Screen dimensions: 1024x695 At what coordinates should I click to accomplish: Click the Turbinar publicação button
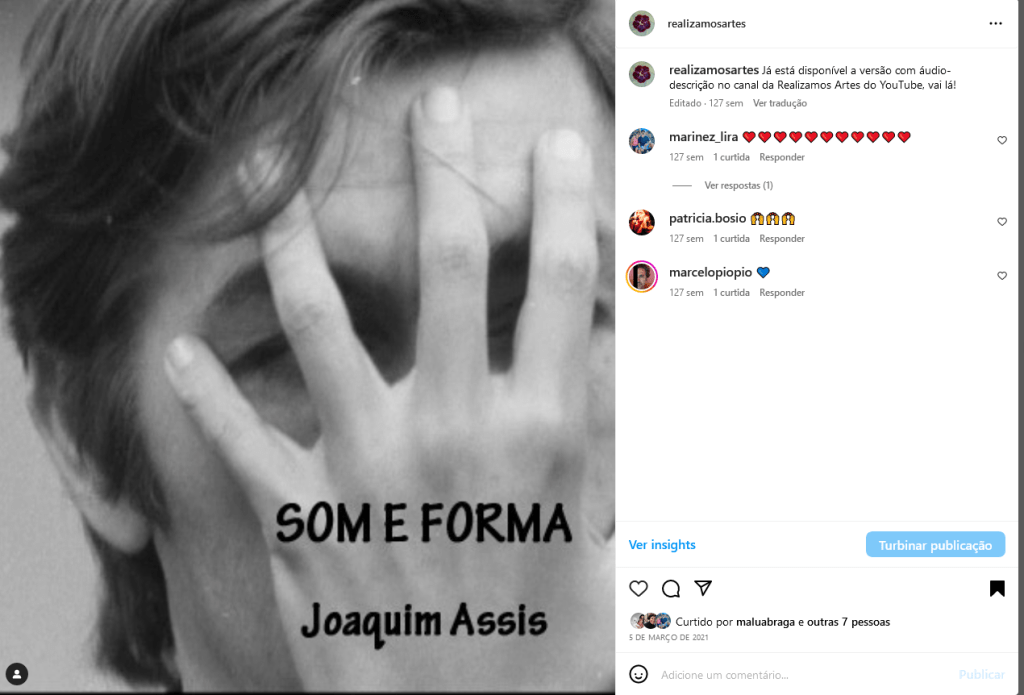coord(935,545)
